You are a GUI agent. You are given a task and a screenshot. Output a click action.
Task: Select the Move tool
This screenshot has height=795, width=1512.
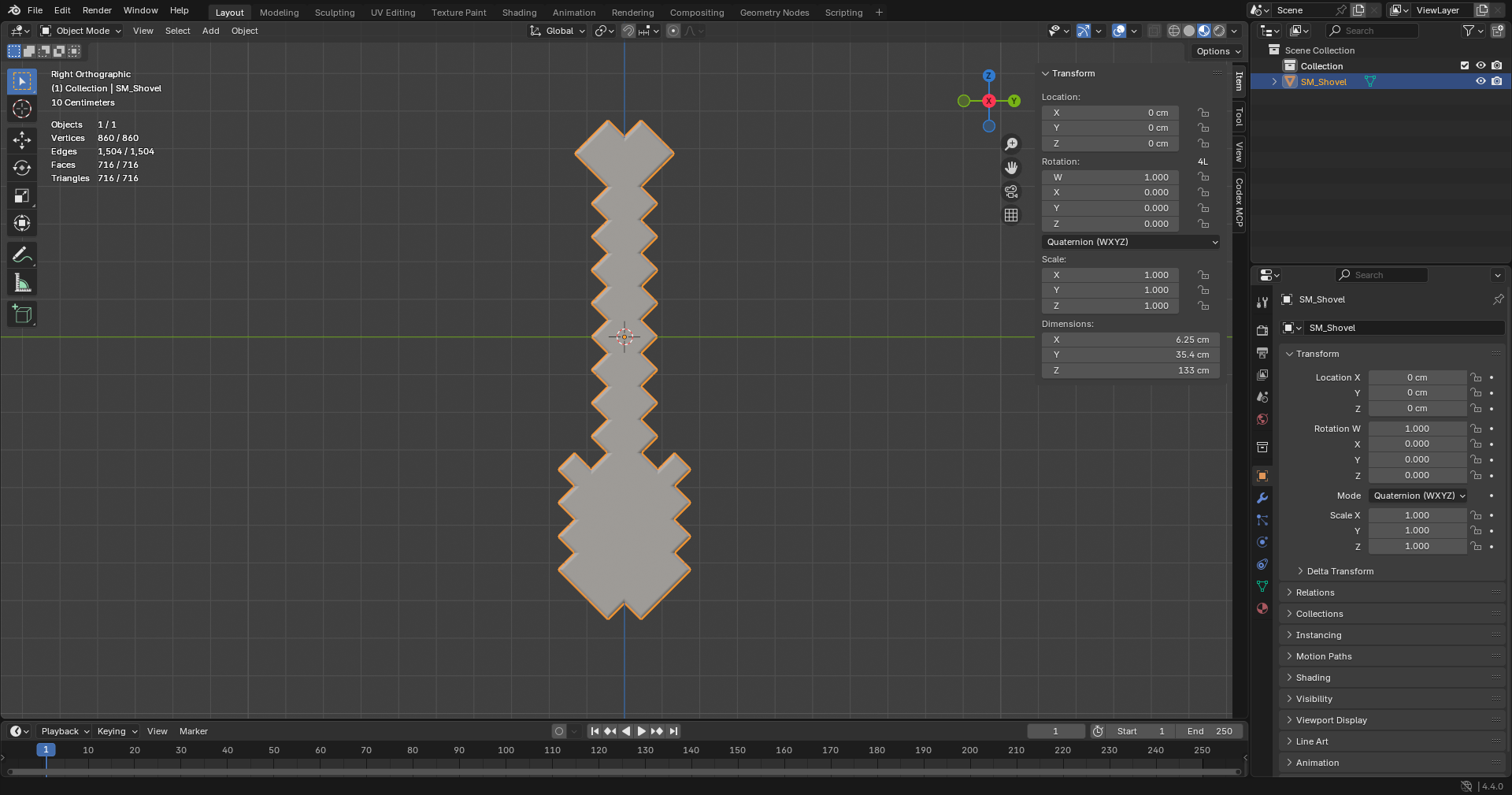click(x=22, y=140)
